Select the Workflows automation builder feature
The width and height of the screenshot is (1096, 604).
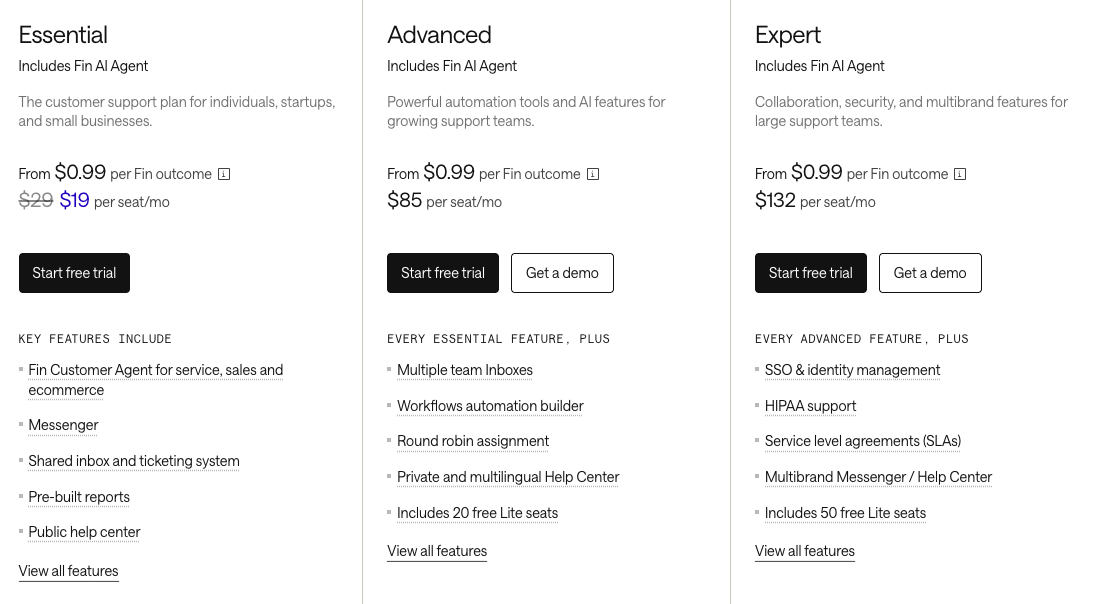pos(490,406)
